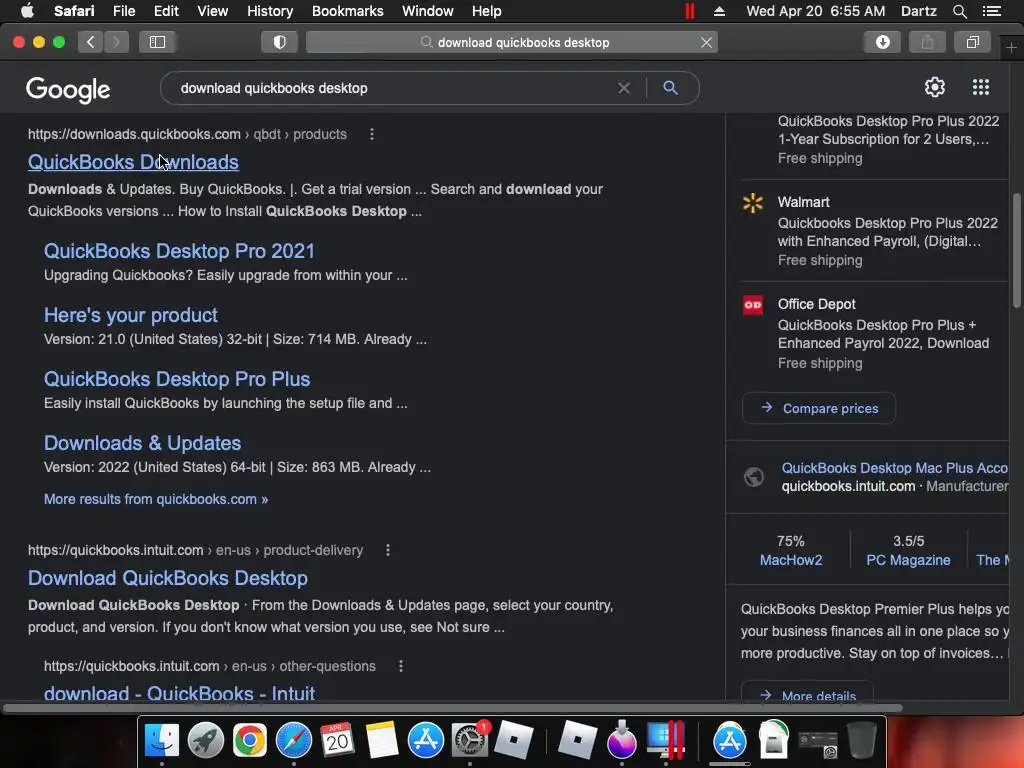Open QuickBooks Desktop Pro 2021 link
Viewport: 1024px width, 768px height.
coord(179,251)
